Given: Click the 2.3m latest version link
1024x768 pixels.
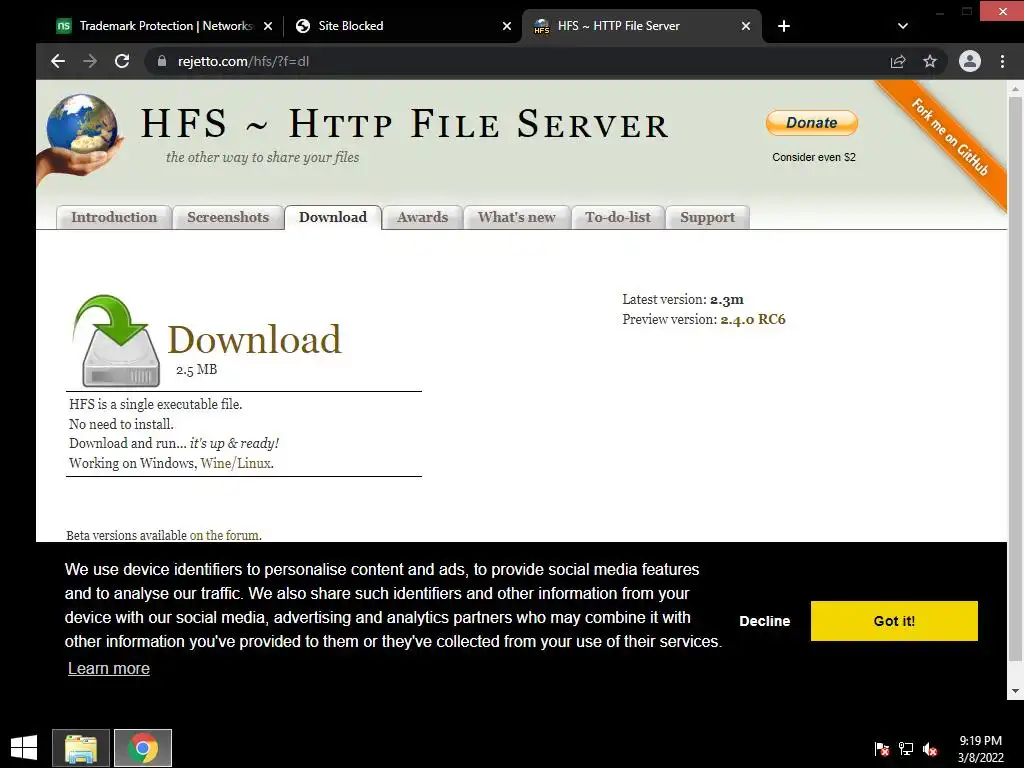Looking at the screenshot, I should coord(727,300).
